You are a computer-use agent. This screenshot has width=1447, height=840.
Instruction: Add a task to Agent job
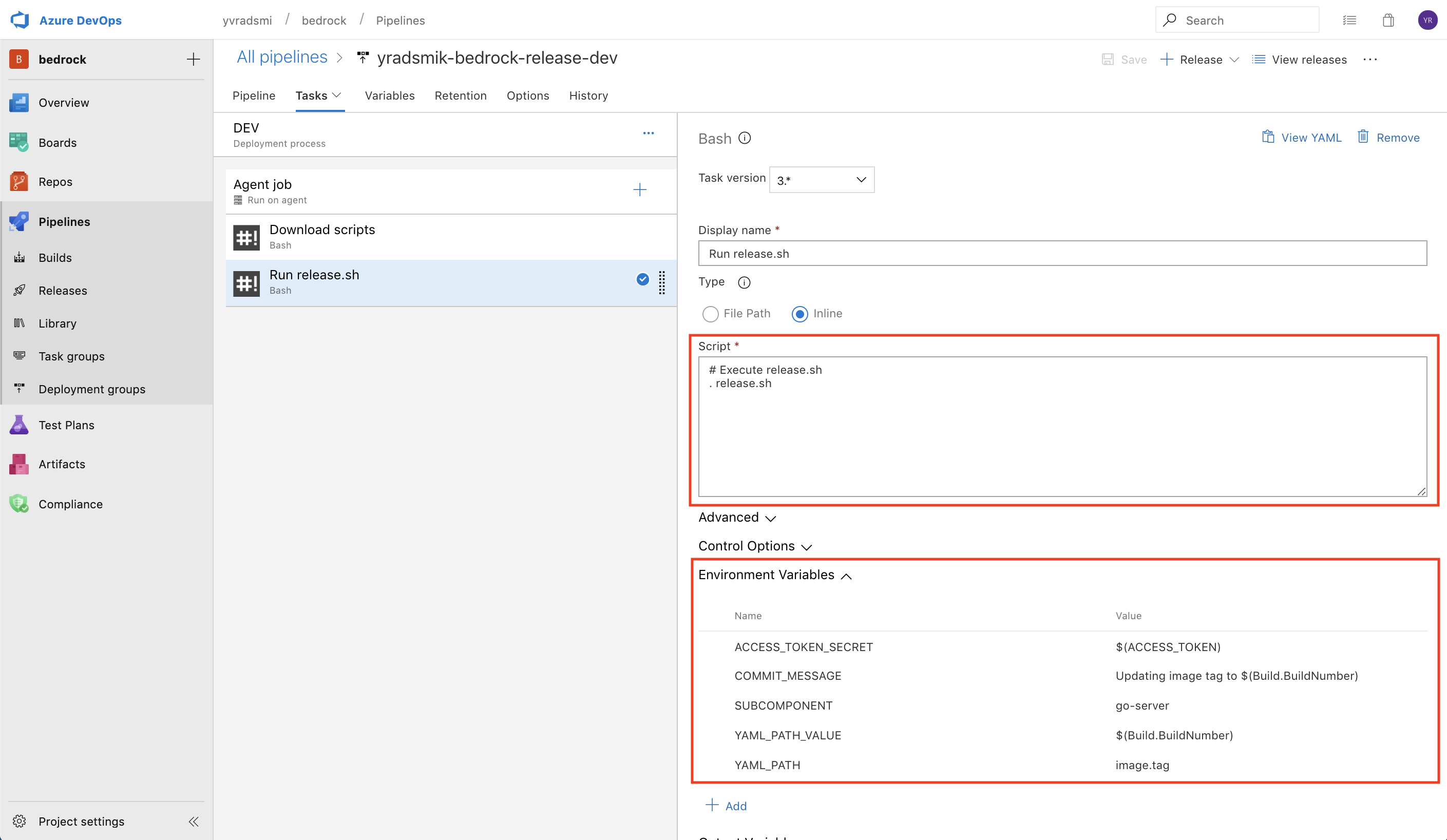coord(640,189)
